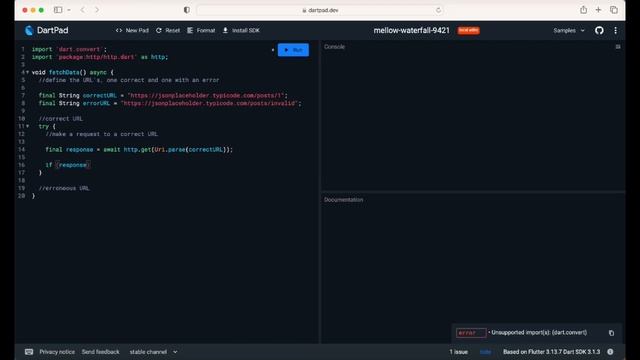Click Install SDK button

241,30
